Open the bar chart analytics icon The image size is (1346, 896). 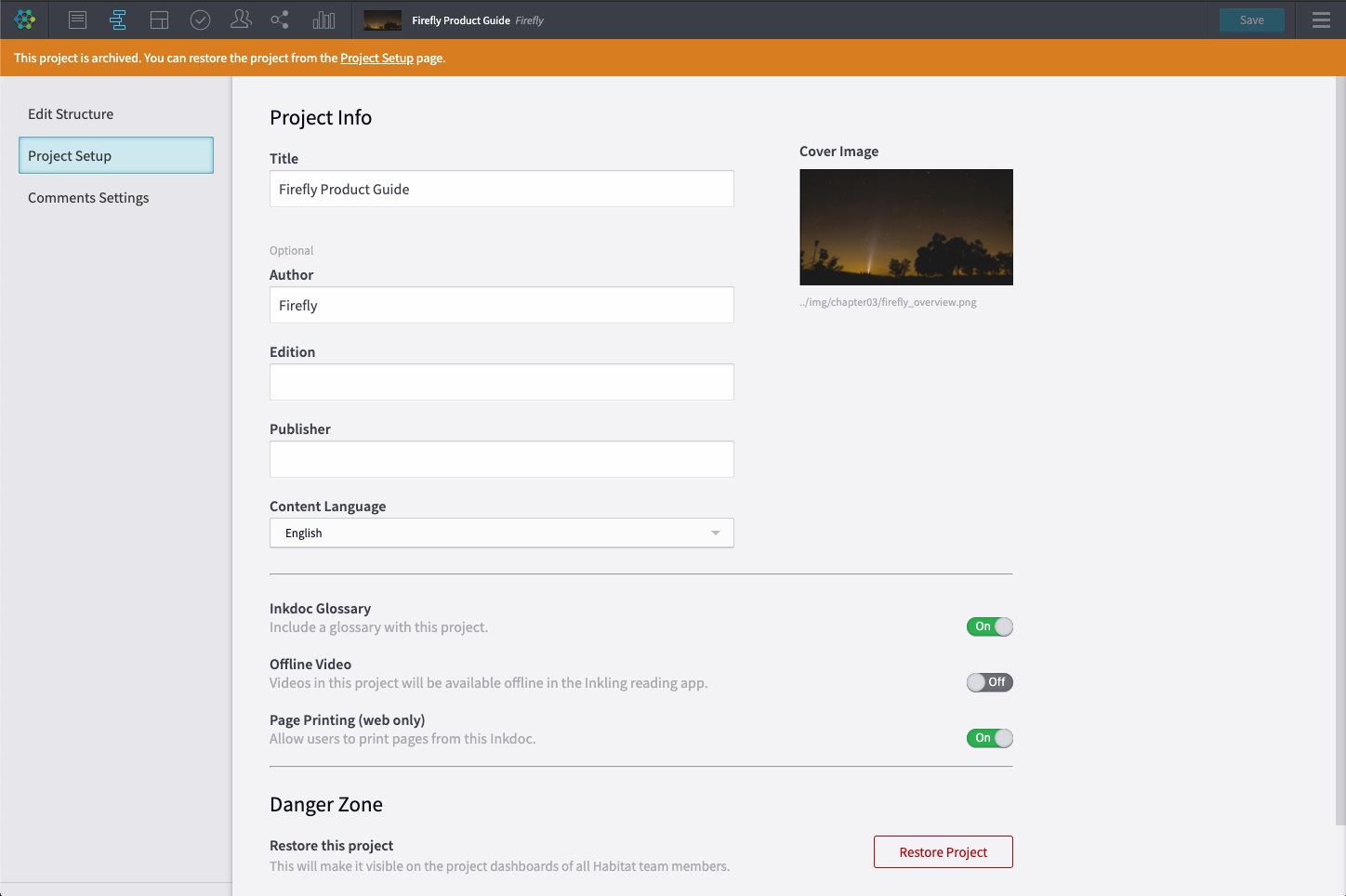[323, 20]
